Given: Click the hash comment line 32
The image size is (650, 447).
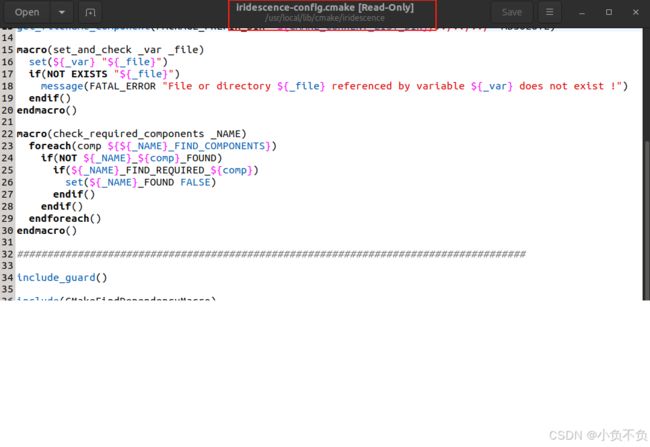Looking at the screenshot, I should [271, 254].
